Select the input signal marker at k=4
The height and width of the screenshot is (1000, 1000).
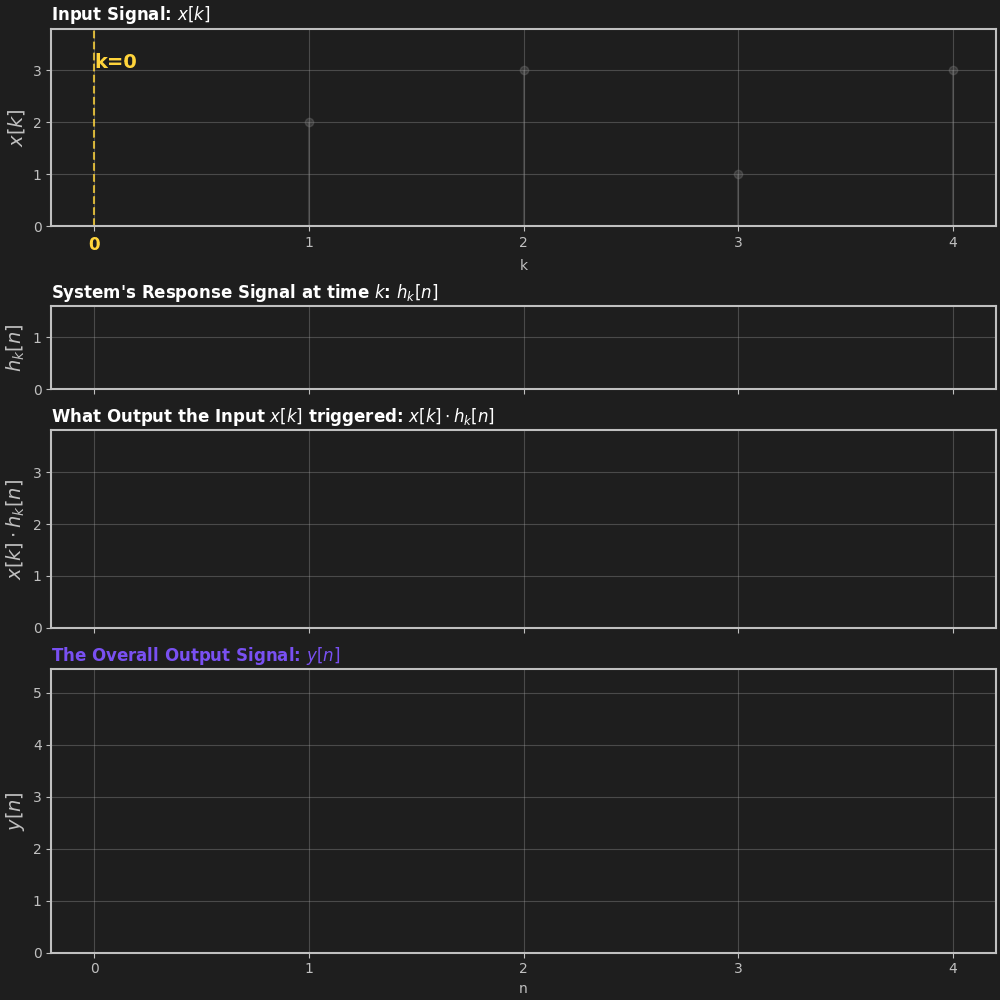tap(953, 71)
